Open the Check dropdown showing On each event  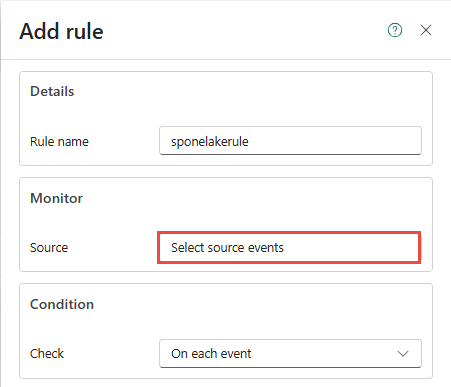click(290, 353)
